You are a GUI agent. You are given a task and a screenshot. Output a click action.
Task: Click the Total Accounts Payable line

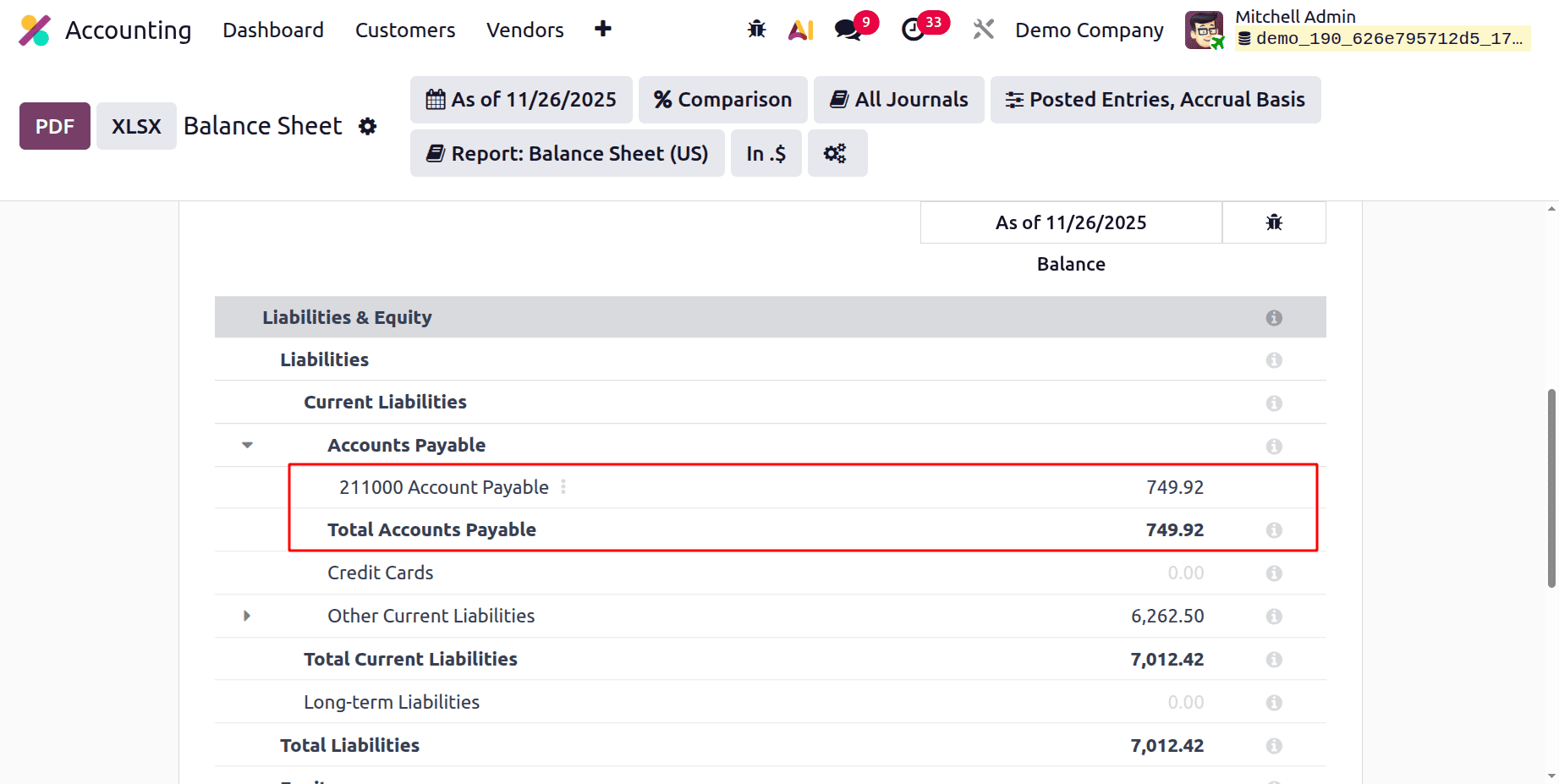click(x=770, y=529)
